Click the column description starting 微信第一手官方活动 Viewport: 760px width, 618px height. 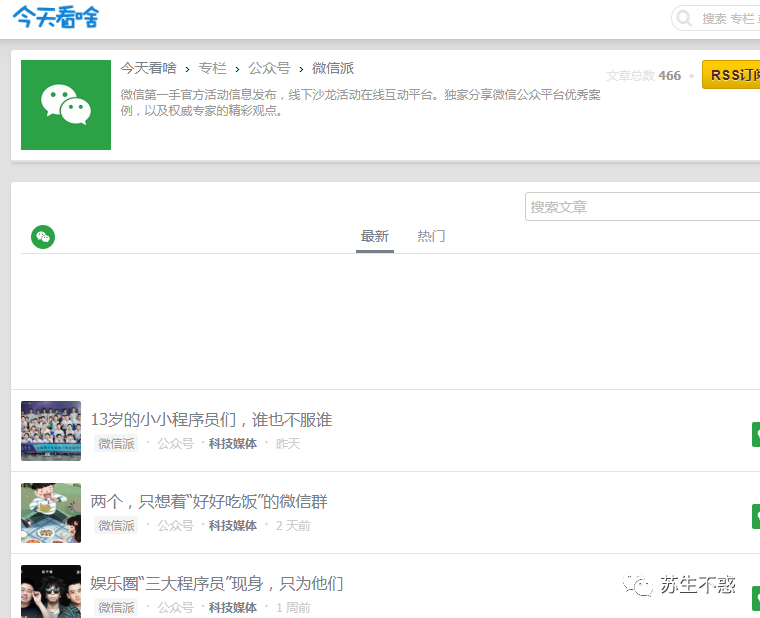point(361,102)
